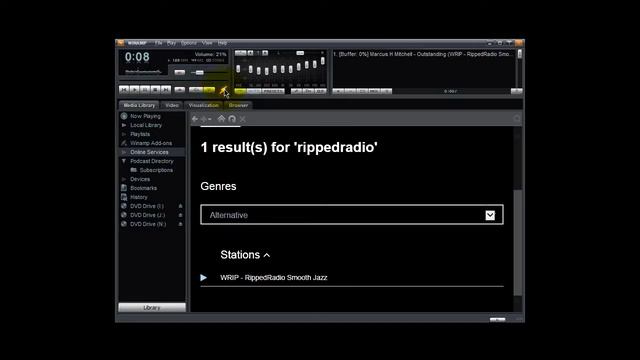Play WRIP RippedRadio Smooth Jazz station
This screenshot has width=640, height=360.
click(204, 278)
